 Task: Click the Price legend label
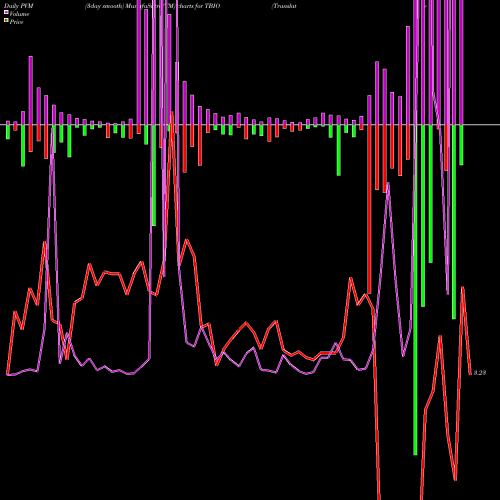(16, 22)
